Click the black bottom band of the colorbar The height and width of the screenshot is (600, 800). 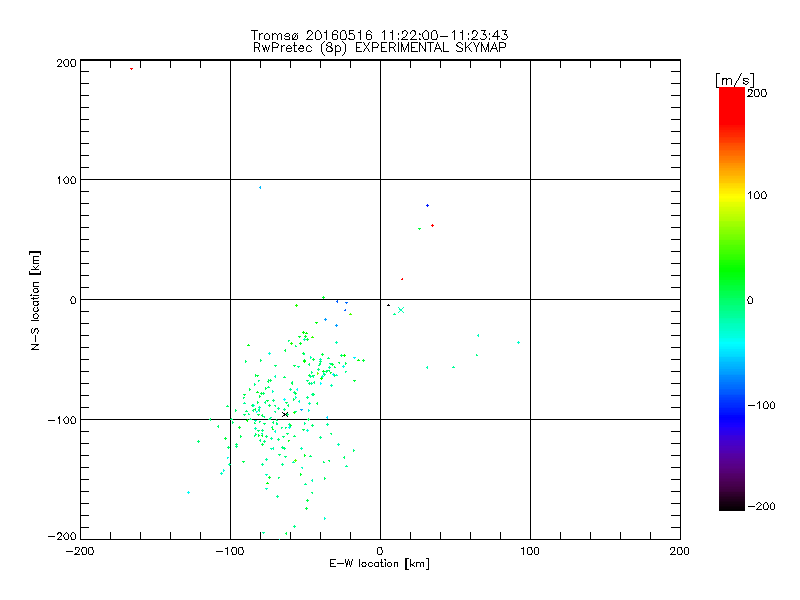pos(732,504)
